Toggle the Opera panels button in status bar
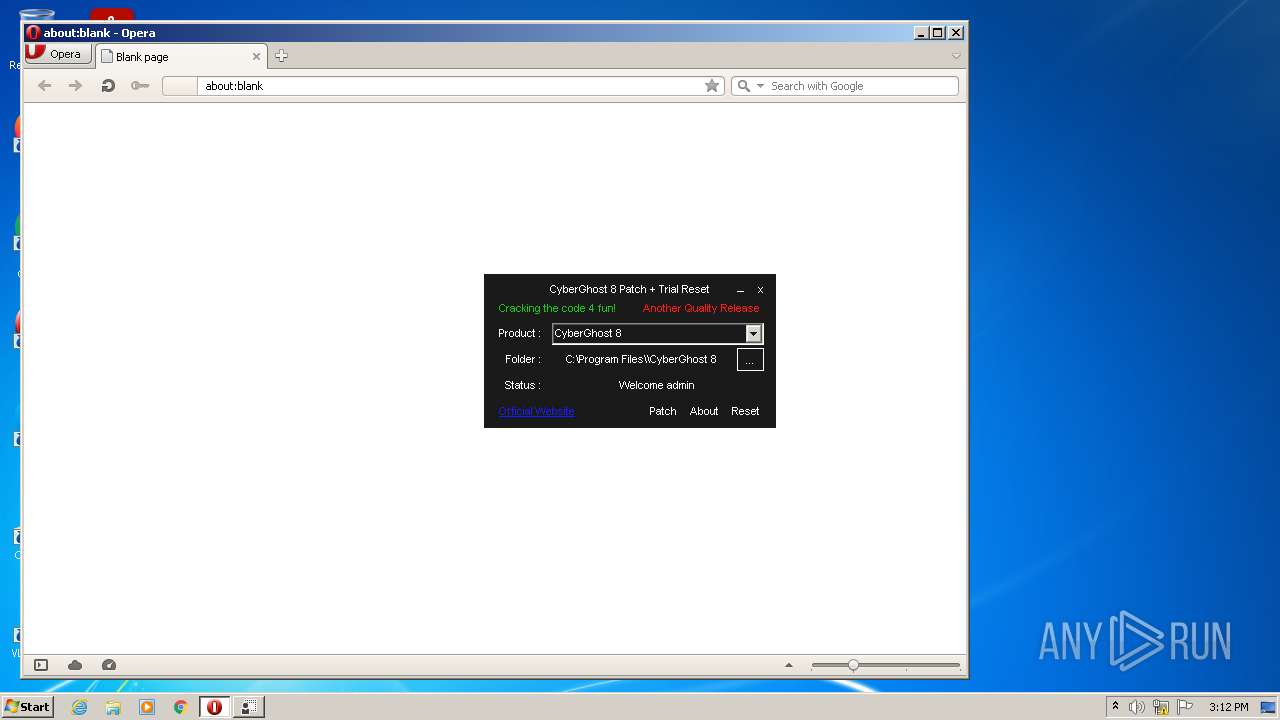This screenshot has width=1280, height=720. (x=41, y=665)
